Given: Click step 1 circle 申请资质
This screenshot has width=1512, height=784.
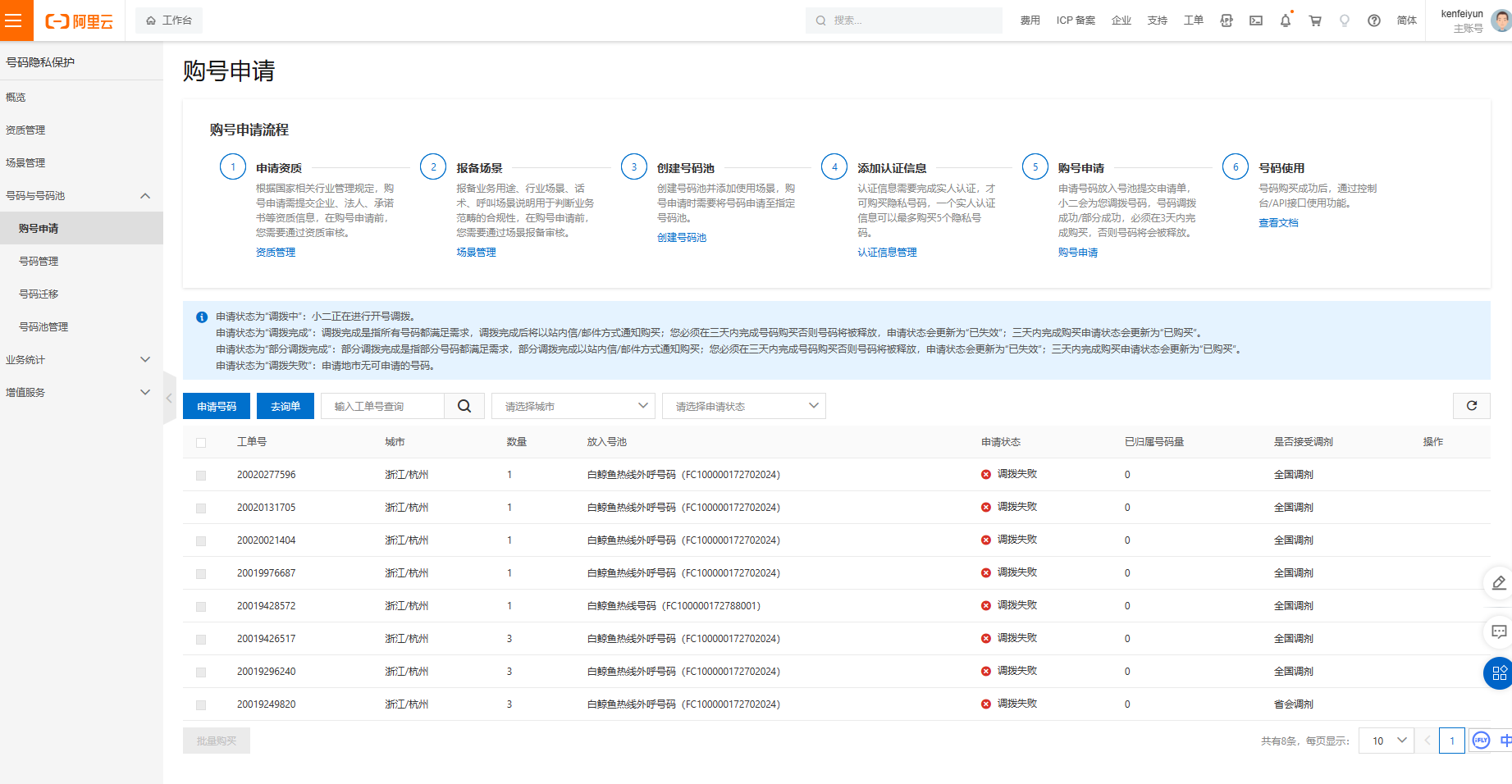Looking at the screenshot, I should coord(233,166).
